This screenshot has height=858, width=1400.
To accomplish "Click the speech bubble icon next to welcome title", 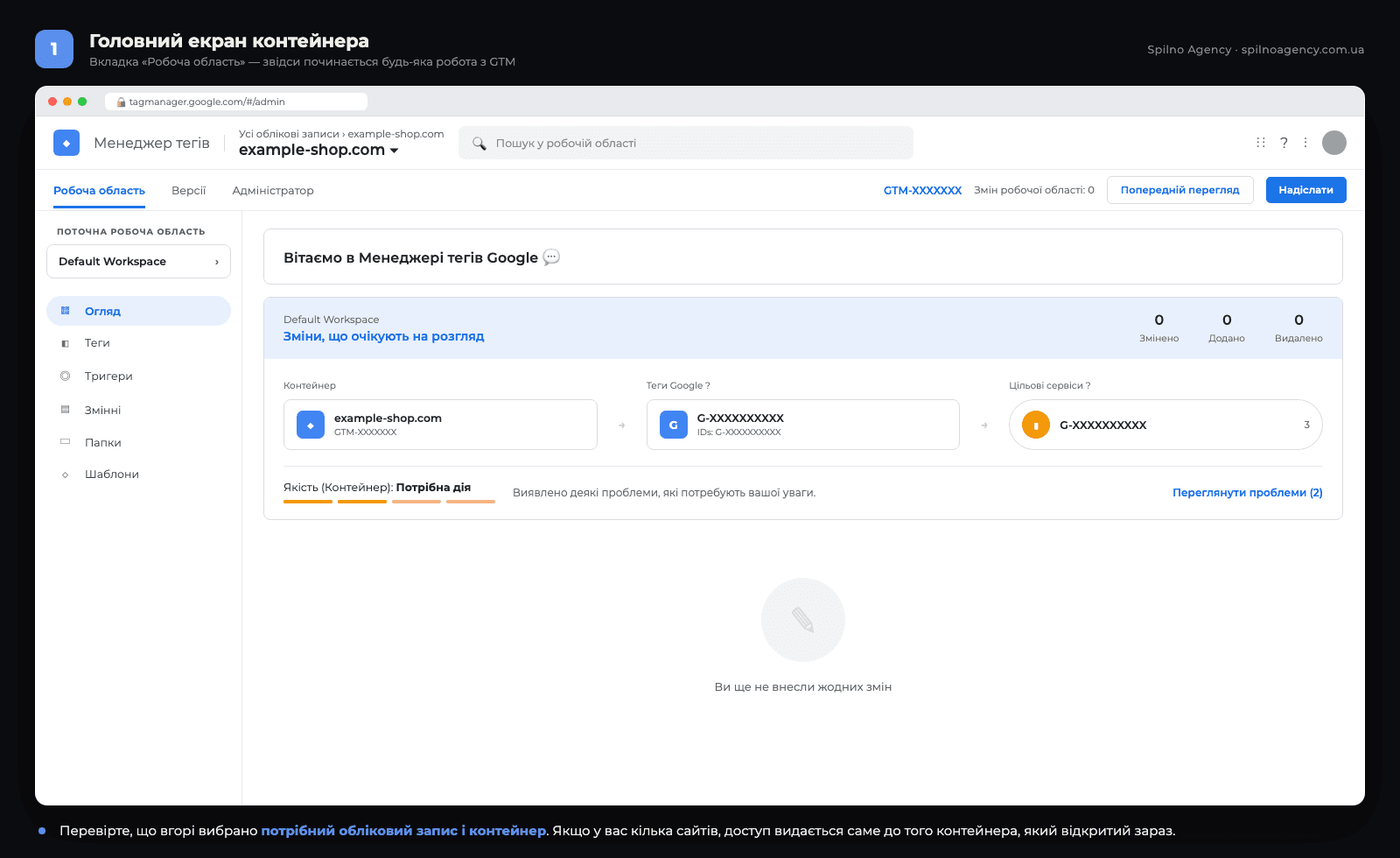I will pos(551,257).
